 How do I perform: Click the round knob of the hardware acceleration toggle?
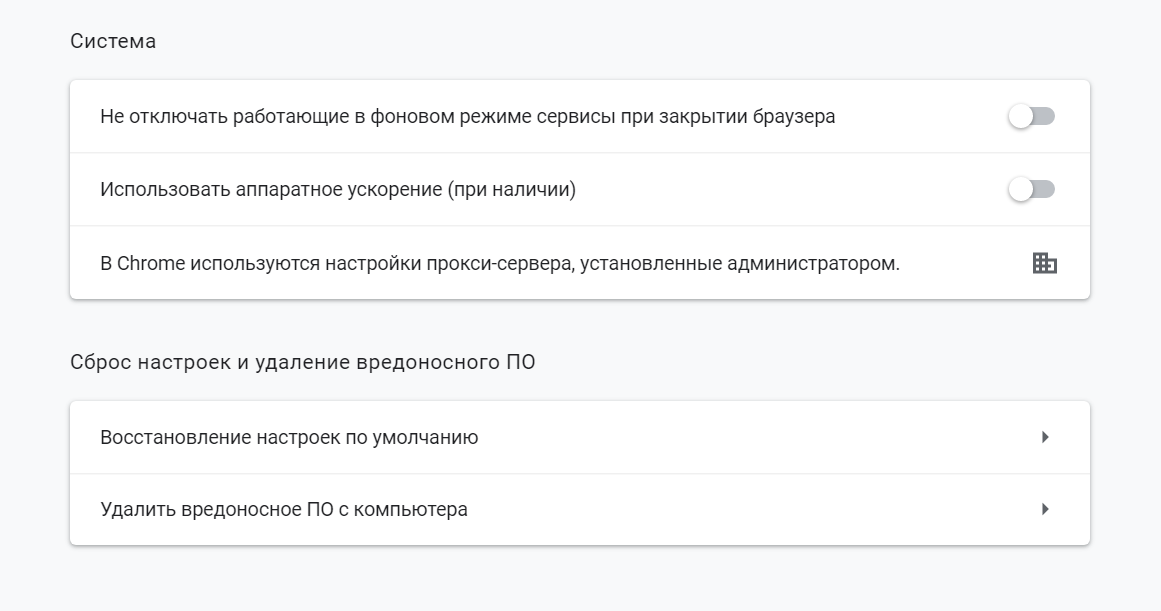[x=1021, y=189]
